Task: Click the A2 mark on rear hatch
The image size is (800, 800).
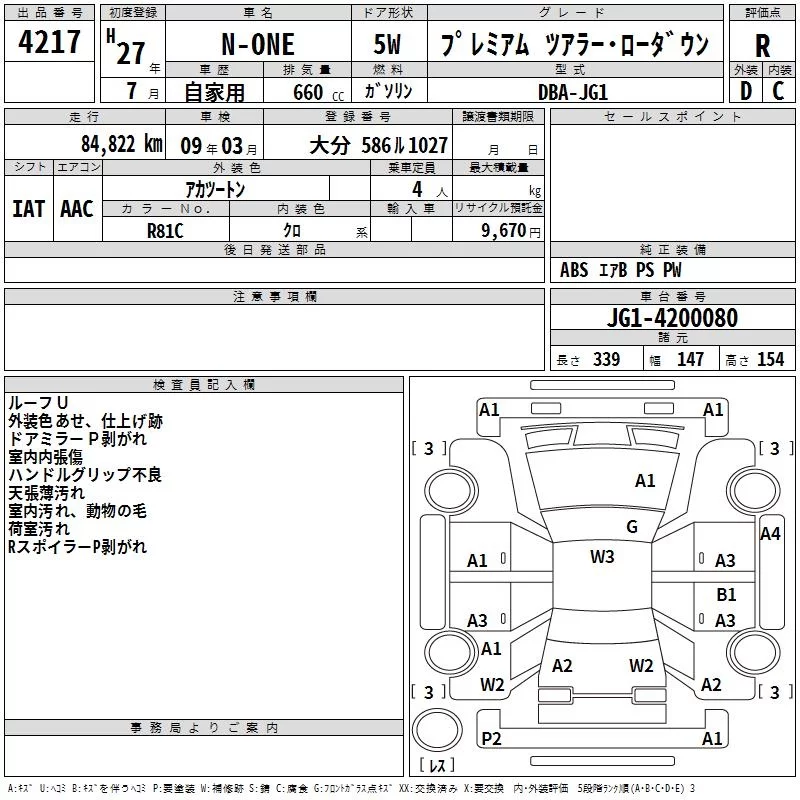Action: pos(562,665)
